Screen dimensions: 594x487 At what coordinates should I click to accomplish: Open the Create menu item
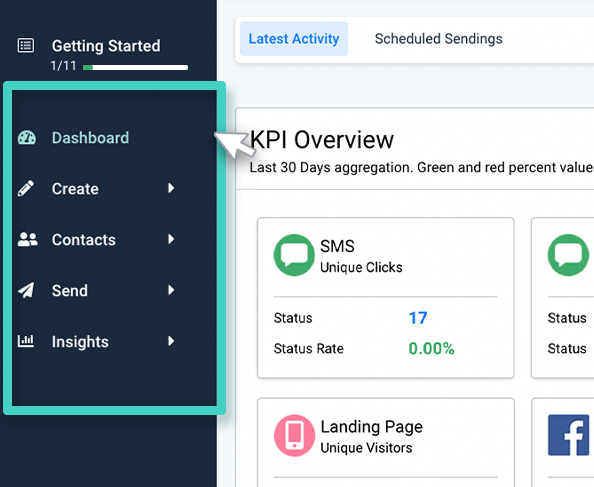pyautogui.click(x=75, y=189)
